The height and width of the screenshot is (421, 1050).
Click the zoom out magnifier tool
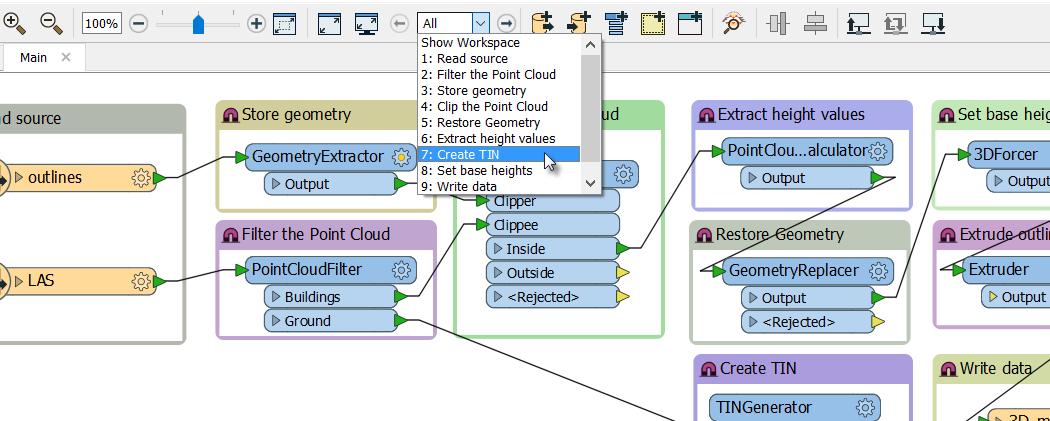tap(51, 23)
